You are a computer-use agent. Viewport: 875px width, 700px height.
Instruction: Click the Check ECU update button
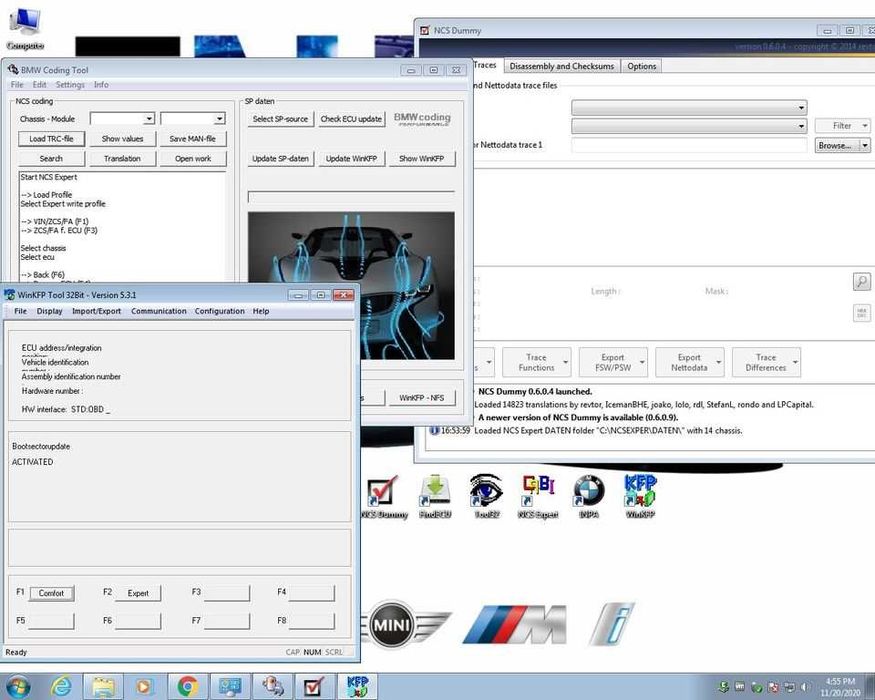(351, 119)
